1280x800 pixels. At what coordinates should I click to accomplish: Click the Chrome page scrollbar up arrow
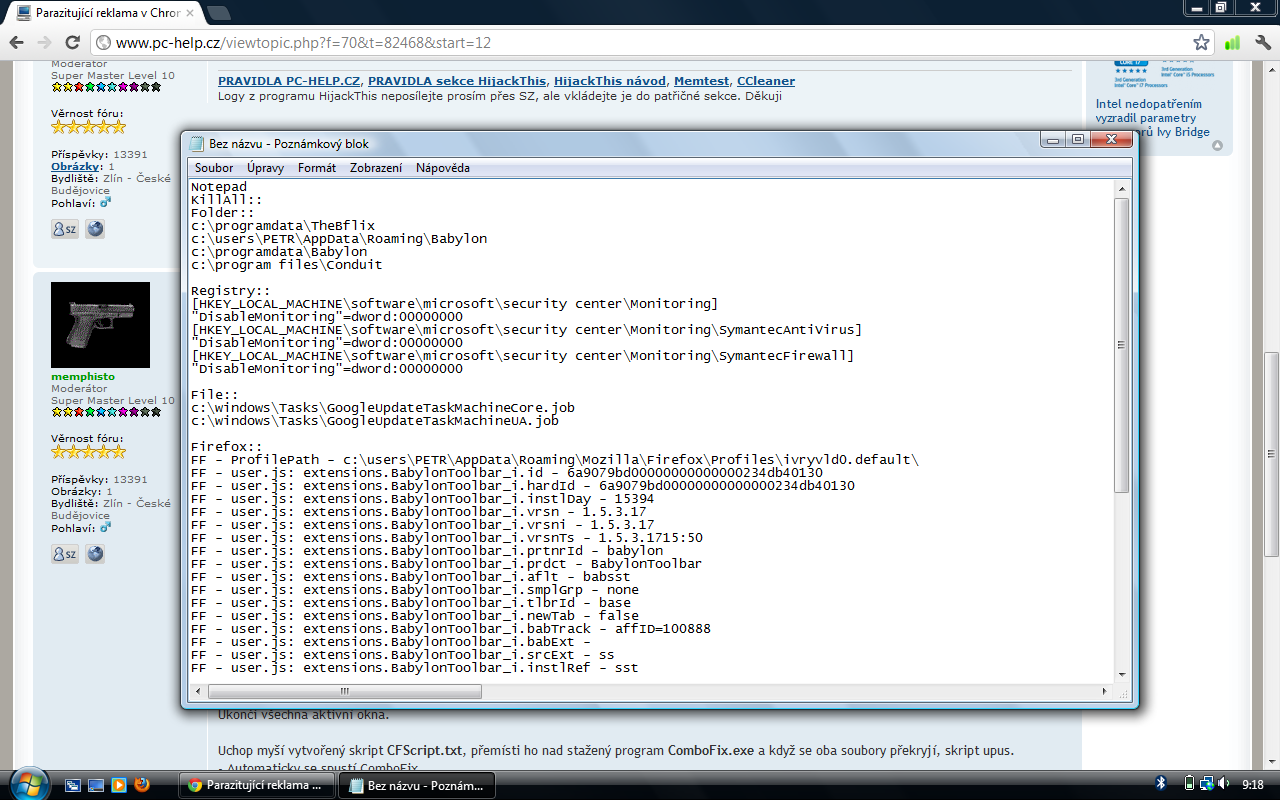1271,69
